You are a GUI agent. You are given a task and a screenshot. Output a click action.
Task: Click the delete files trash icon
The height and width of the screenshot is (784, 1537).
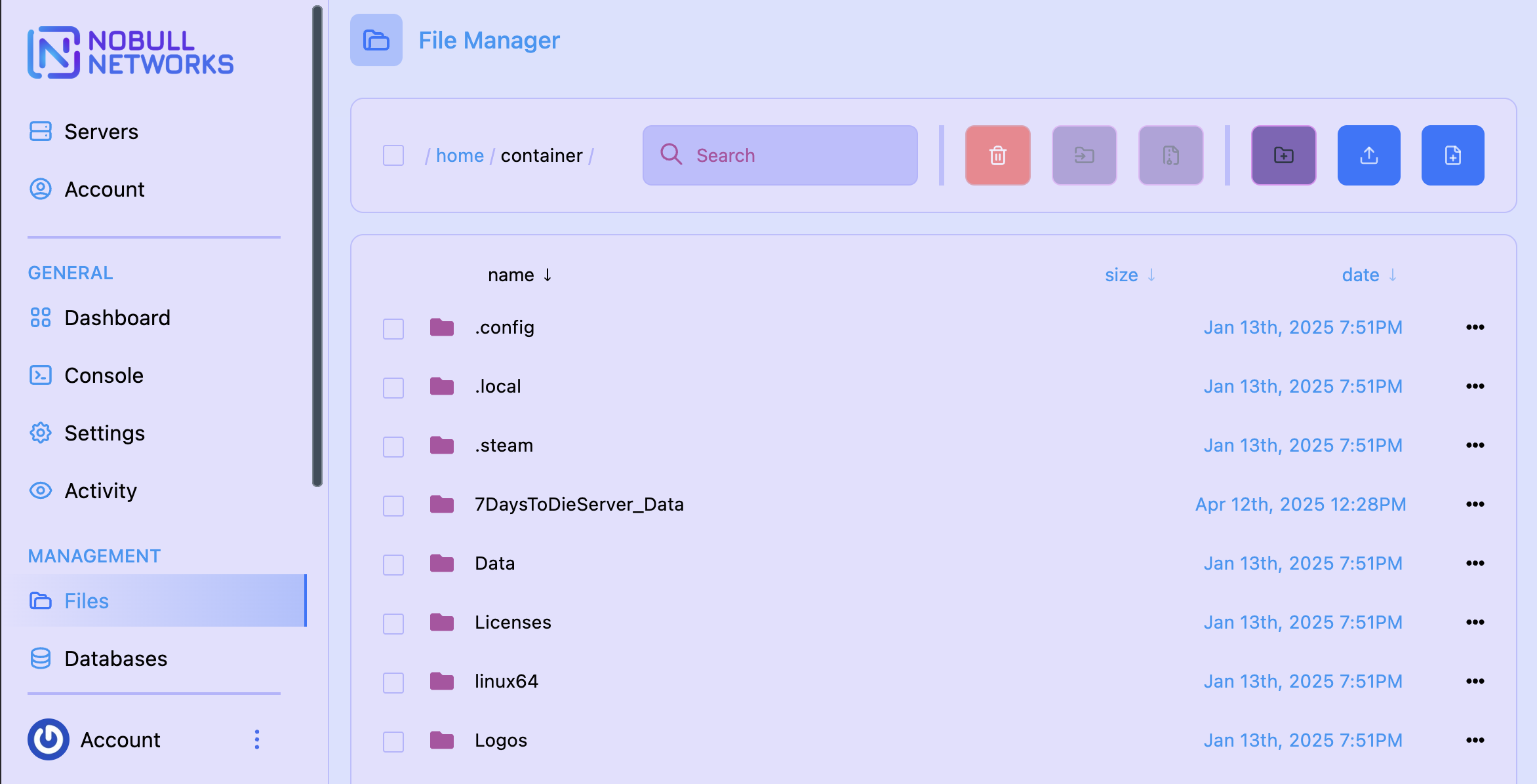(997, 155)
